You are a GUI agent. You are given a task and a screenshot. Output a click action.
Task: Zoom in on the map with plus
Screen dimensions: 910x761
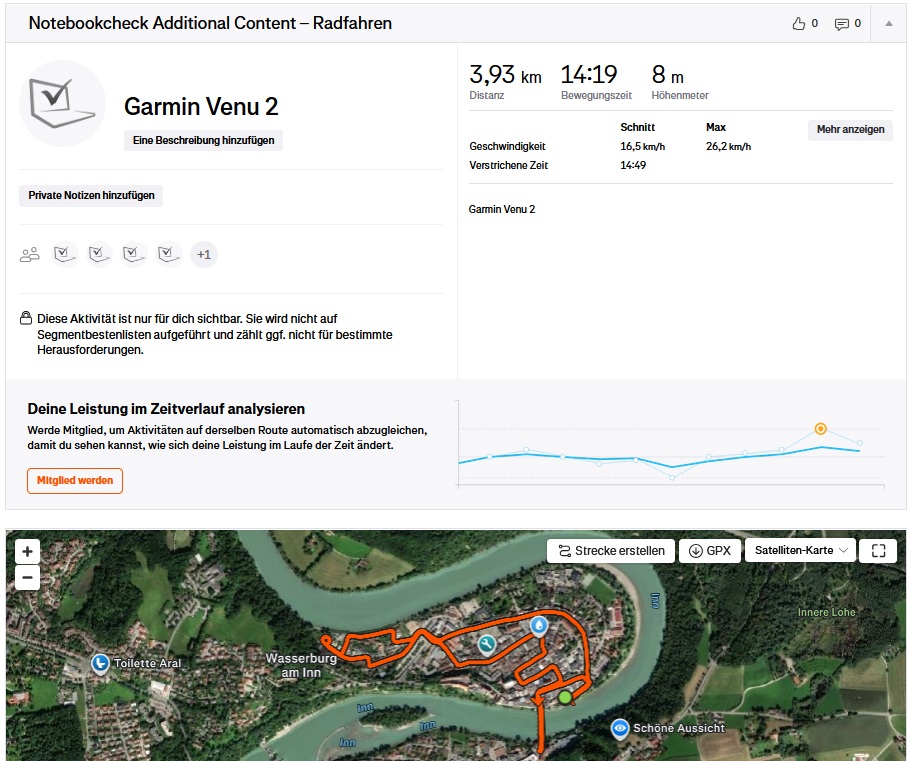tap(28, 551)
